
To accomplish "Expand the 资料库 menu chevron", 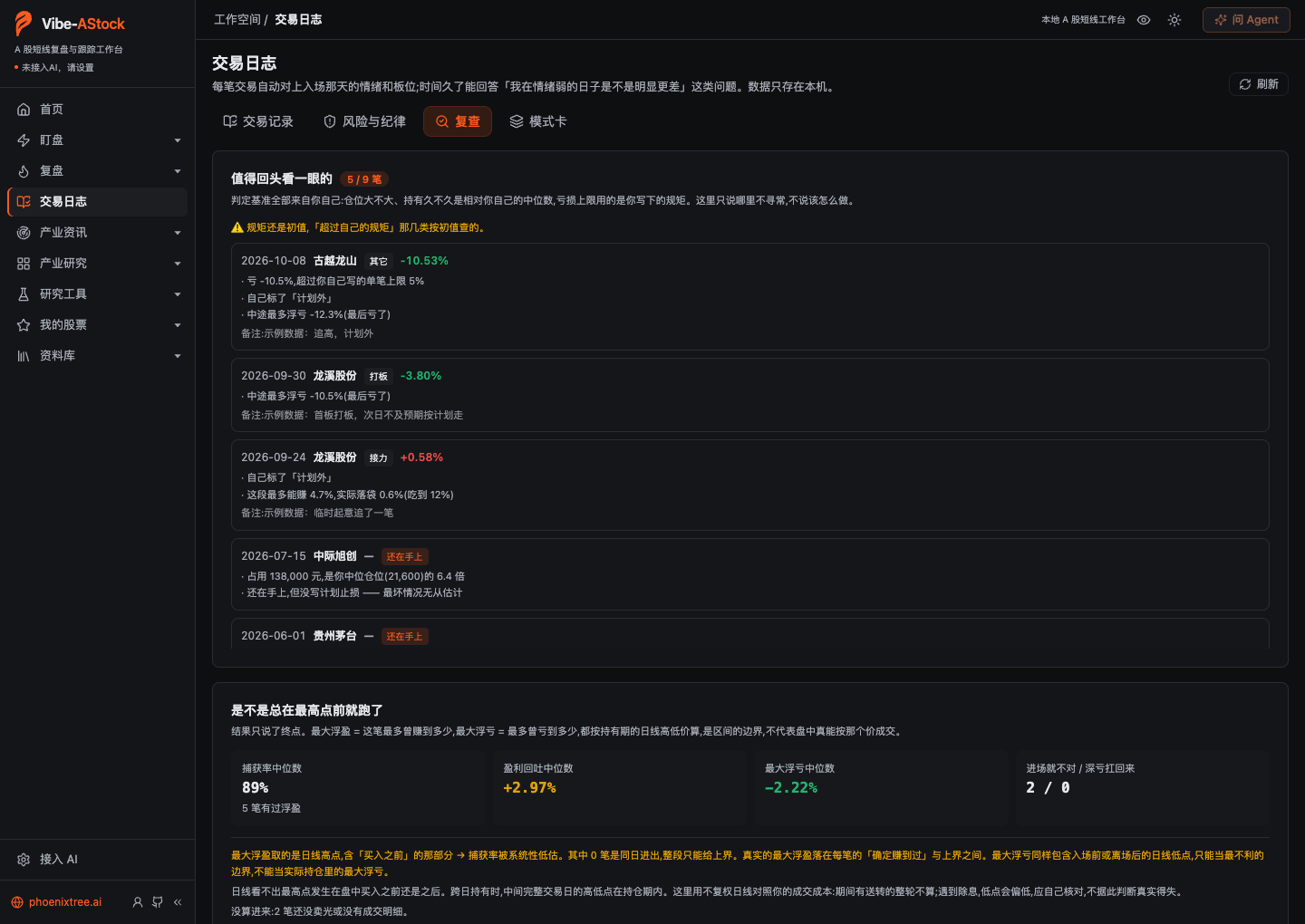I will click(x=178, y=356).
